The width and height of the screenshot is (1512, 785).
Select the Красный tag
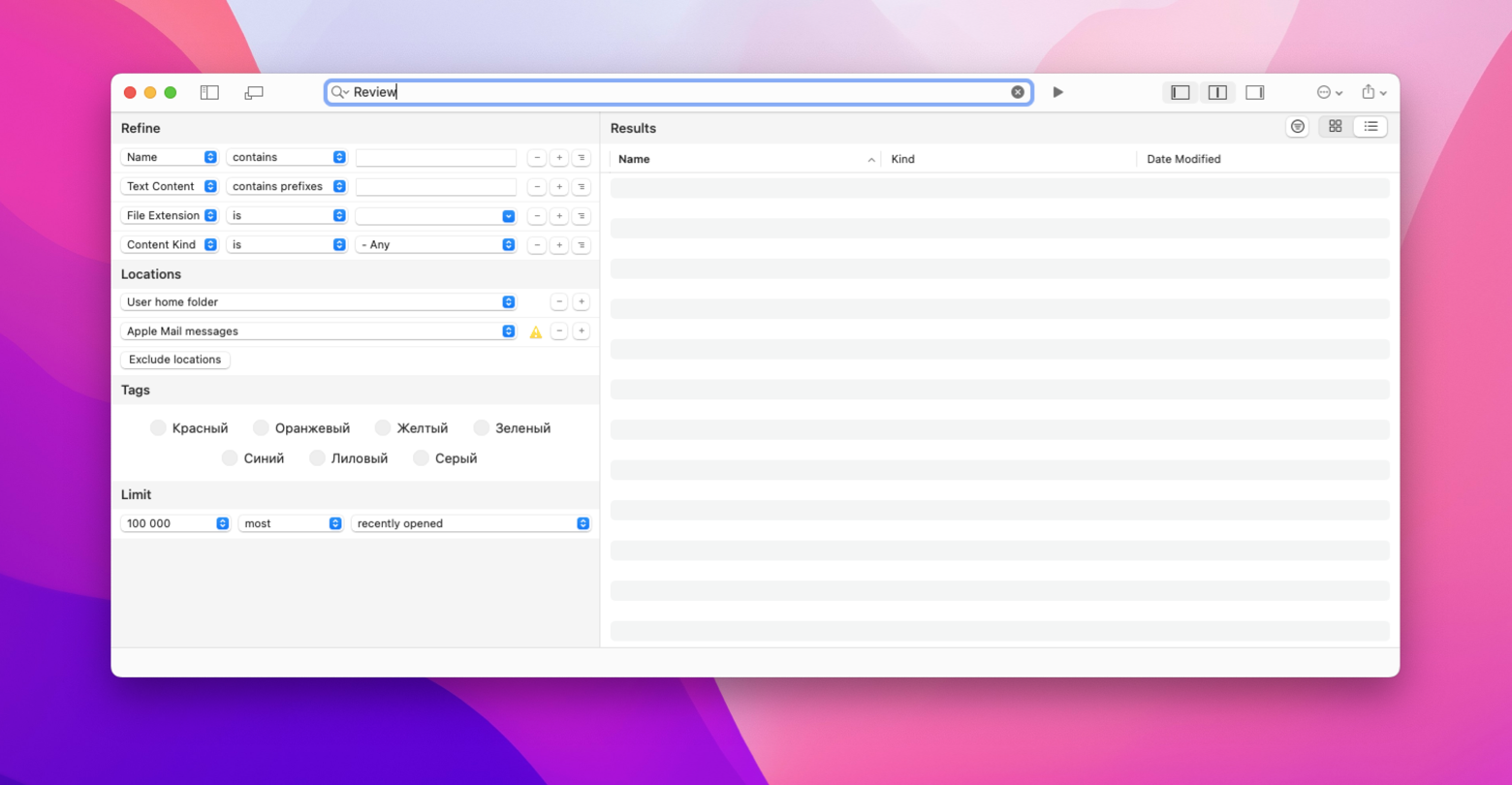tap(189, 427)
